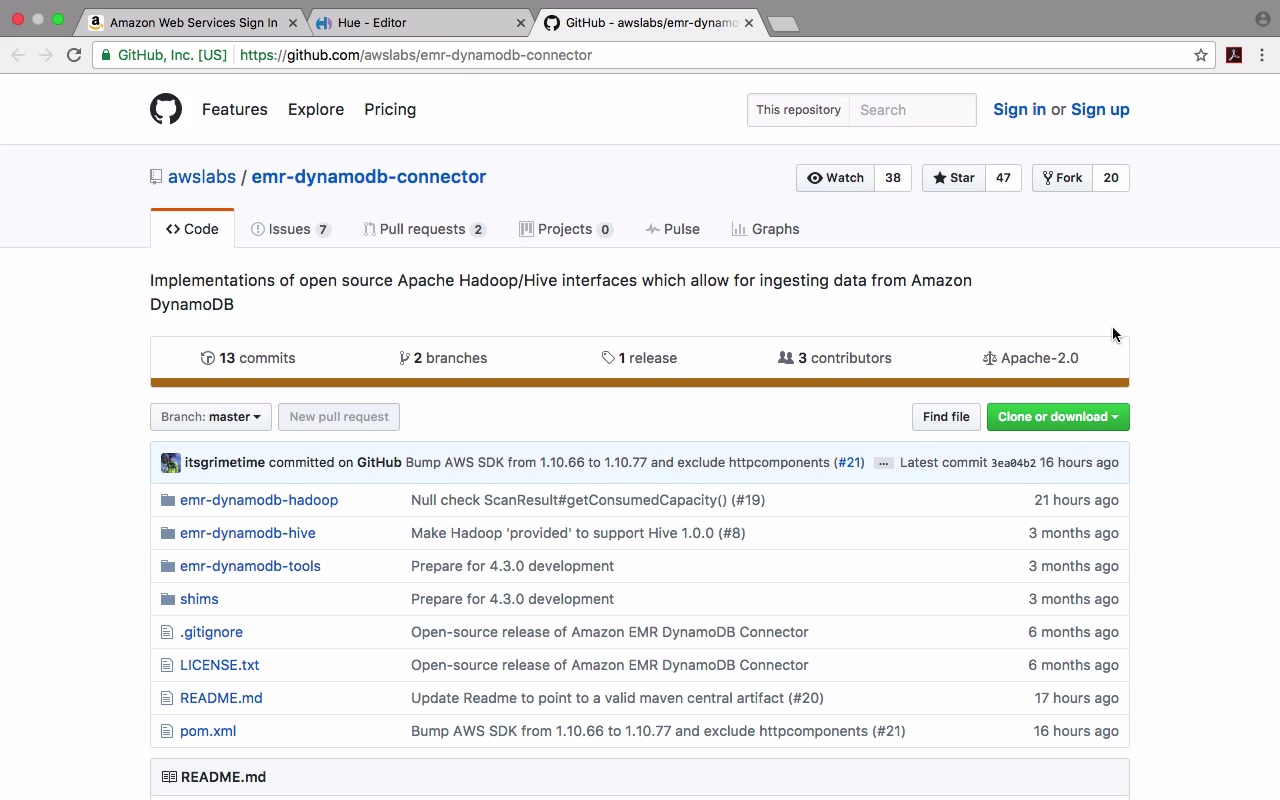1280x800 pixels.
Task: Expand commit message ellipsis button
Action: [883, 463]
